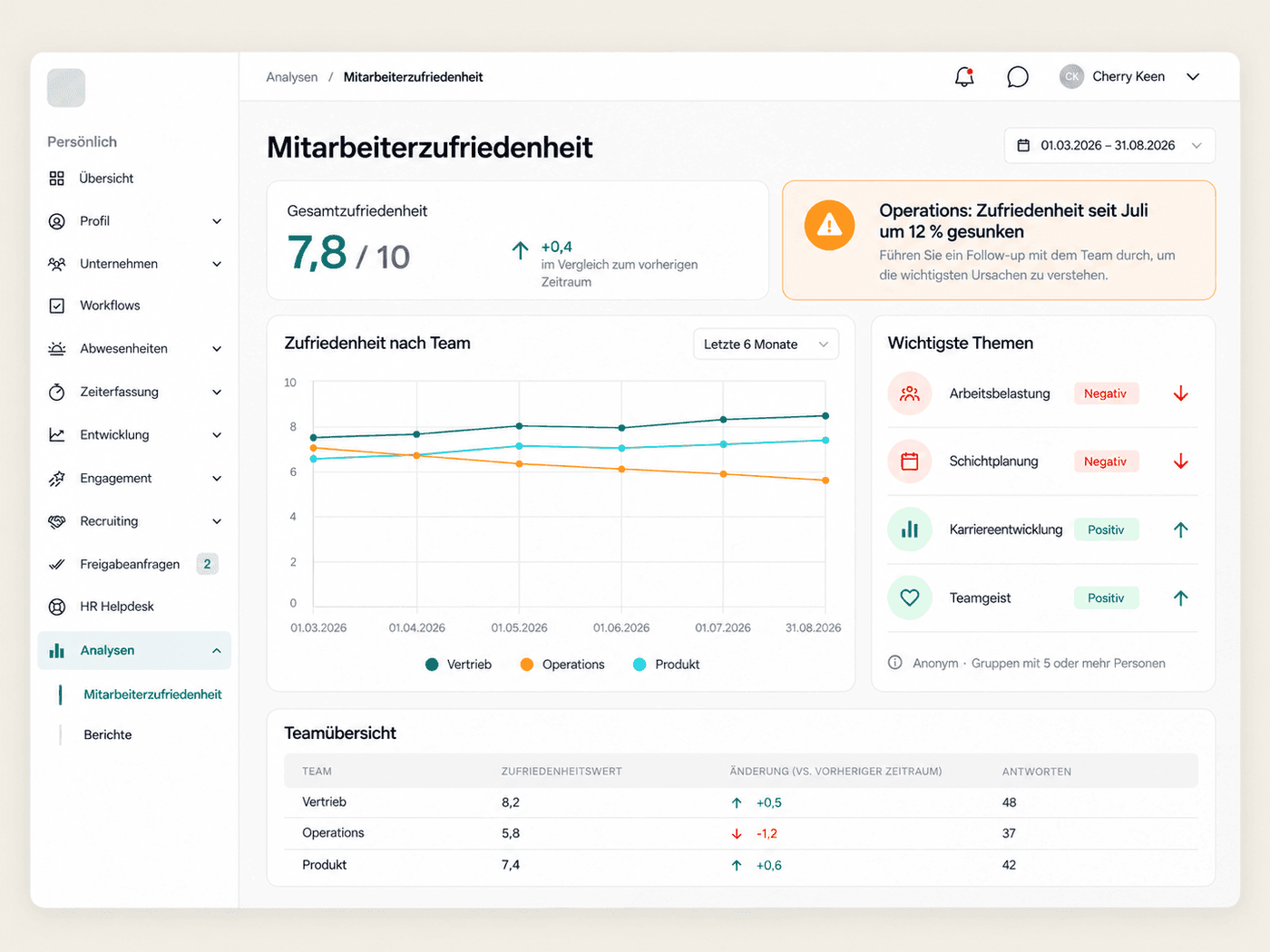Viewport: 1270px width, 952px height.
Task: Click the Teamgeist heart icon
Action: [910, 597]
